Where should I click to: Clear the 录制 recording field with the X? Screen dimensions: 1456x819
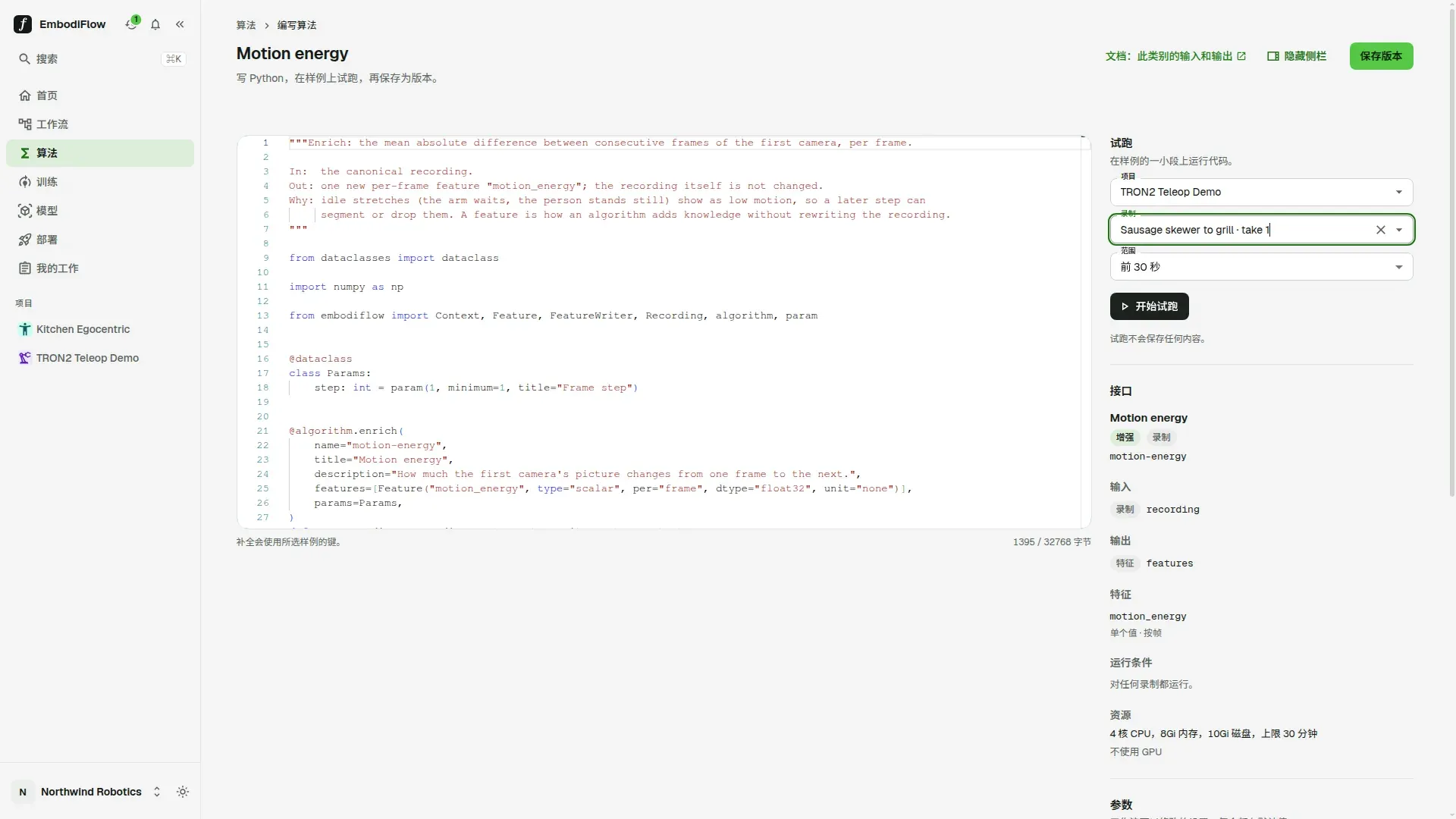pyautogui.click(x=1381, y=230)
